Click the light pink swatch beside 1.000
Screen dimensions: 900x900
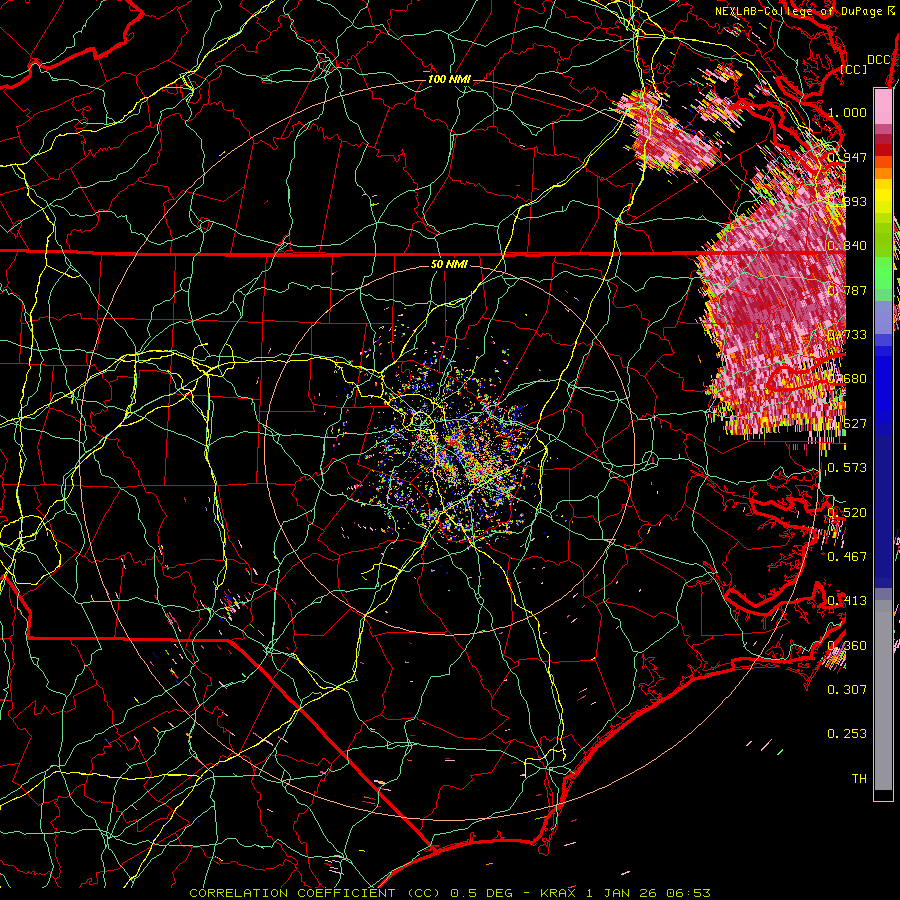(x=883, y=106)
